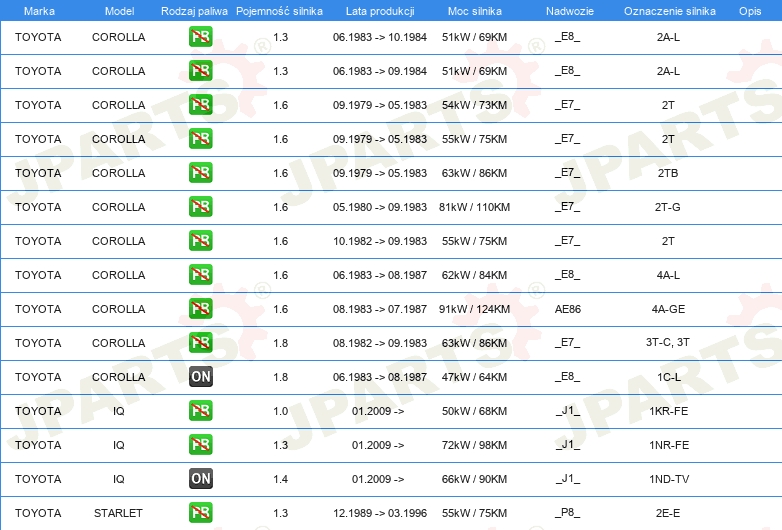
Task: Click petrol icon in the 2TB engine row
Action: 200,173
